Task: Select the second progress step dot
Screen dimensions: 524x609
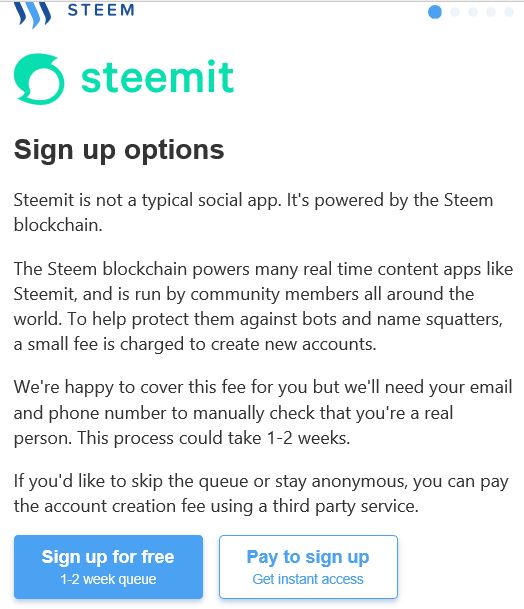Action: 454,12
